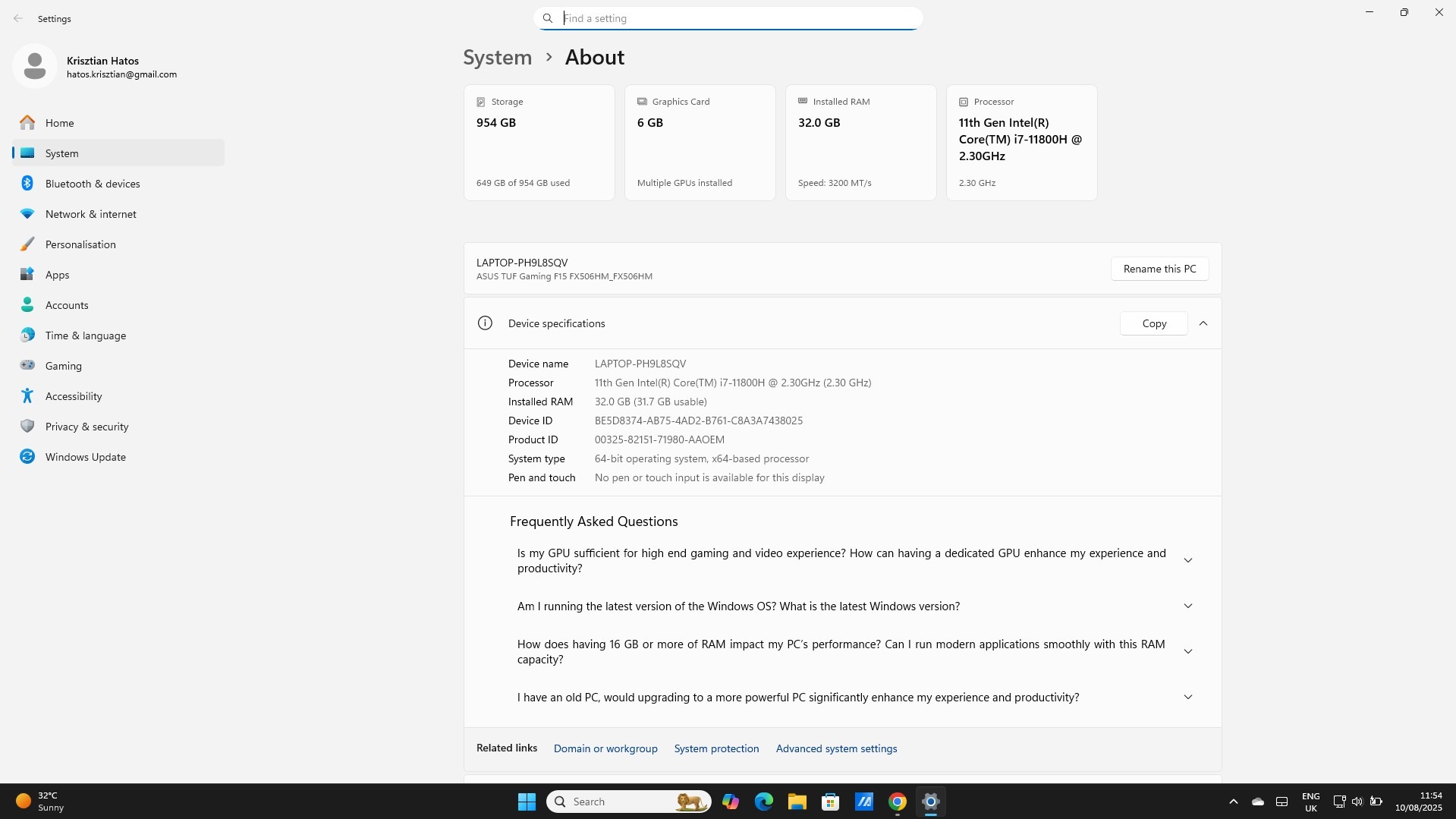This screenshot has width=1456, height=819.
Task: Click the Settings gear taskbar icon
Action: pyautogui.click(x=931, y=802)
